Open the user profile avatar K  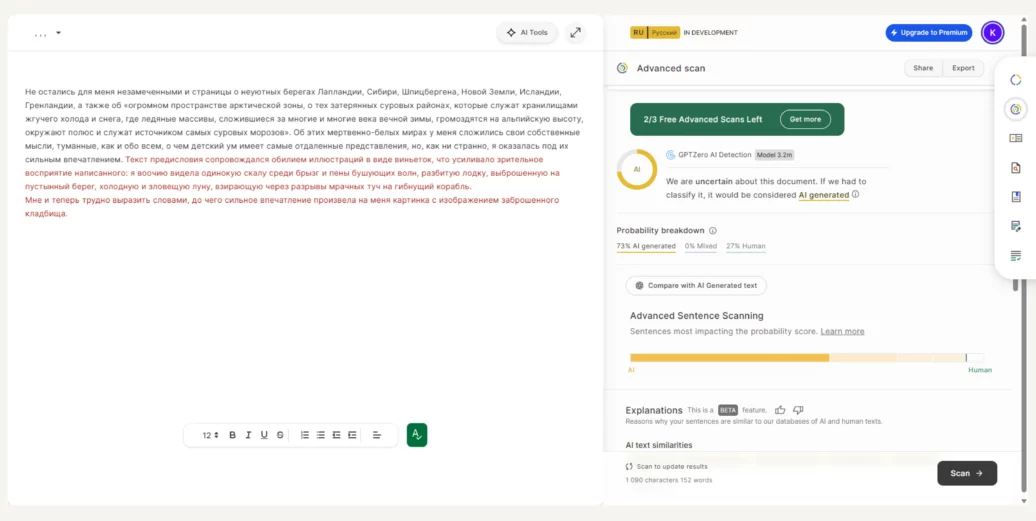[x=992, y=32]
